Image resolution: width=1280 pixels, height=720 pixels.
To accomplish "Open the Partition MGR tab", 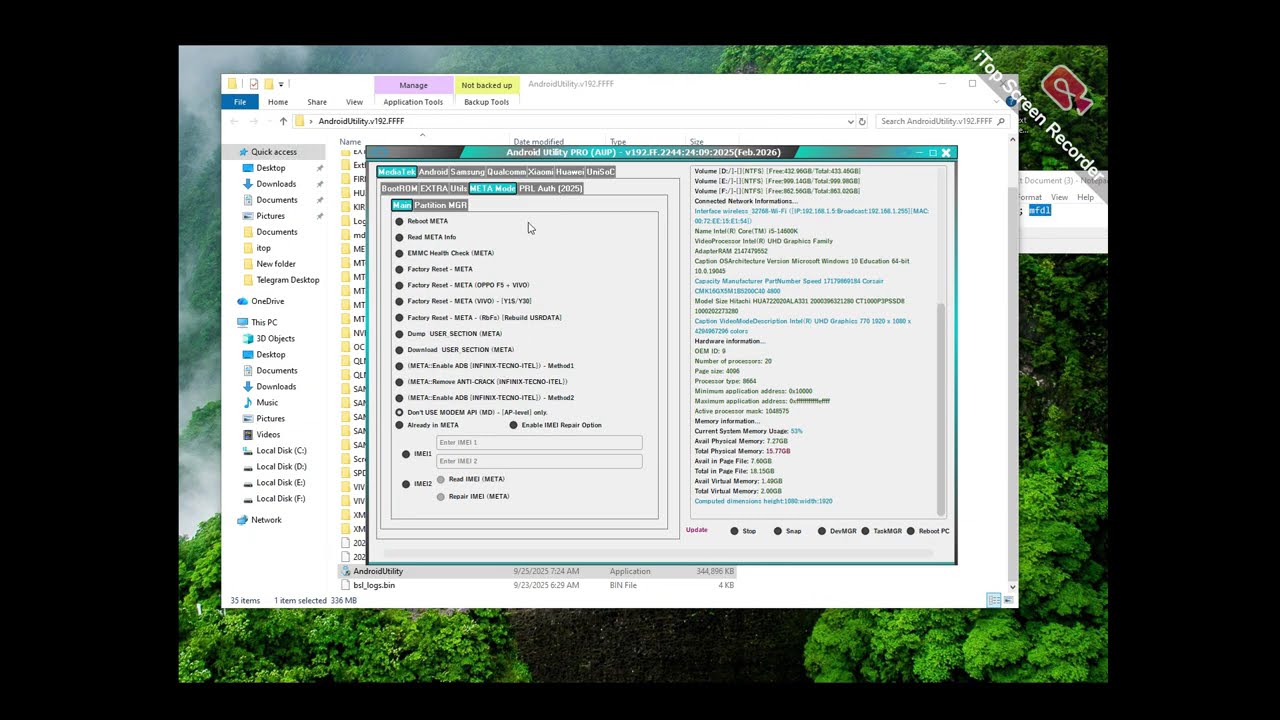I will point(440,205).
